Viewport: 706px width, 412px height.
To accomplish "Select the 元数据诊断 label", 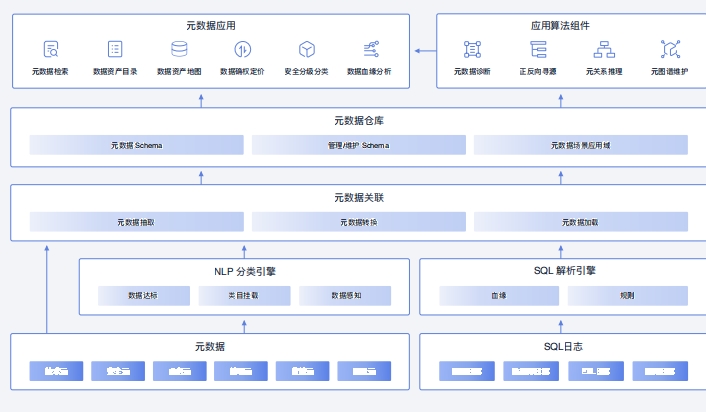I will (x=472, y=72).
